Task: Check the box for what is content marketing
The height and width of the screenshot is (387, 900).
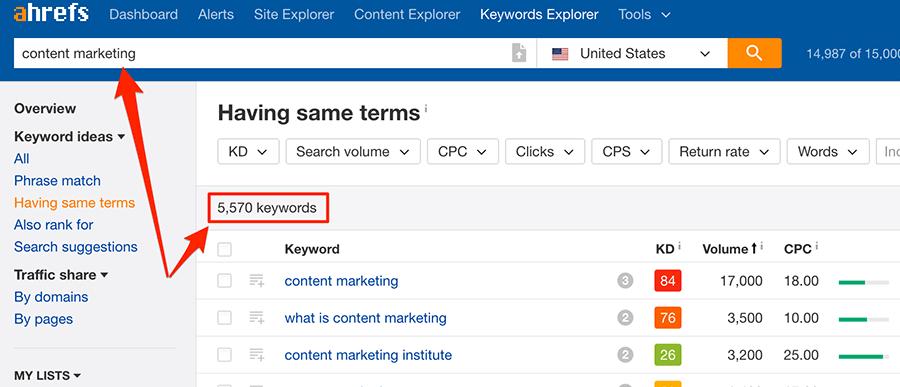Action: point(224,318)
